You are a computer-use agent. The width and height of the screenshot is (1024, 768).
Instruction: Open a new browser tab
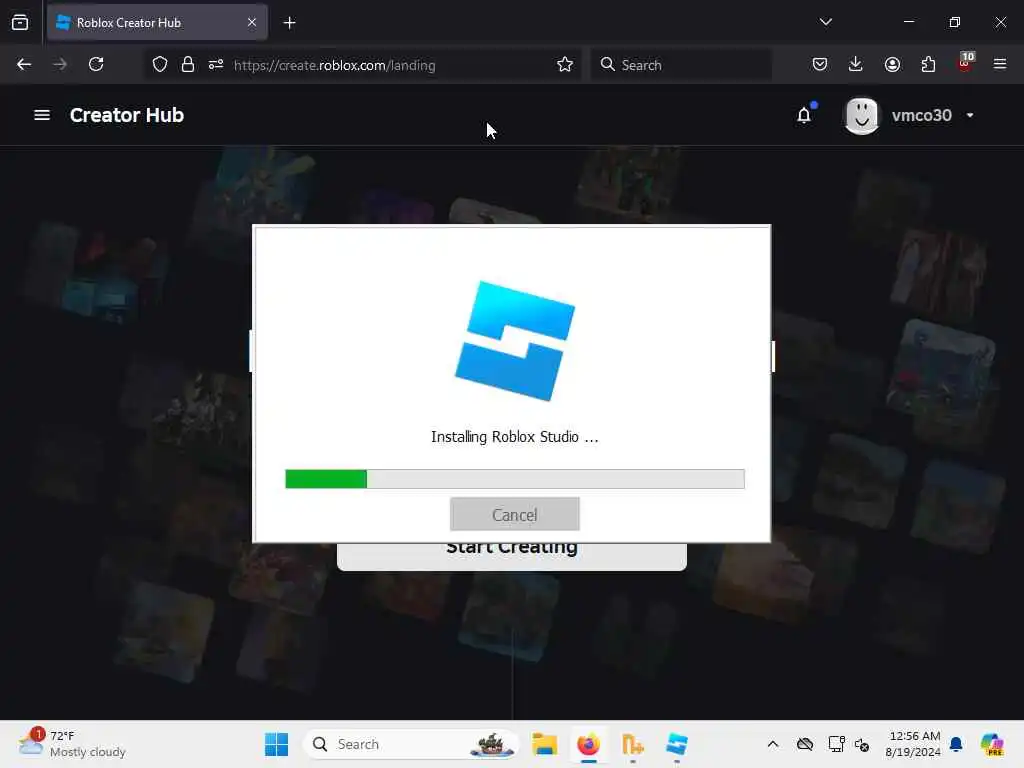pyautogui.click(x=289, y=23)
